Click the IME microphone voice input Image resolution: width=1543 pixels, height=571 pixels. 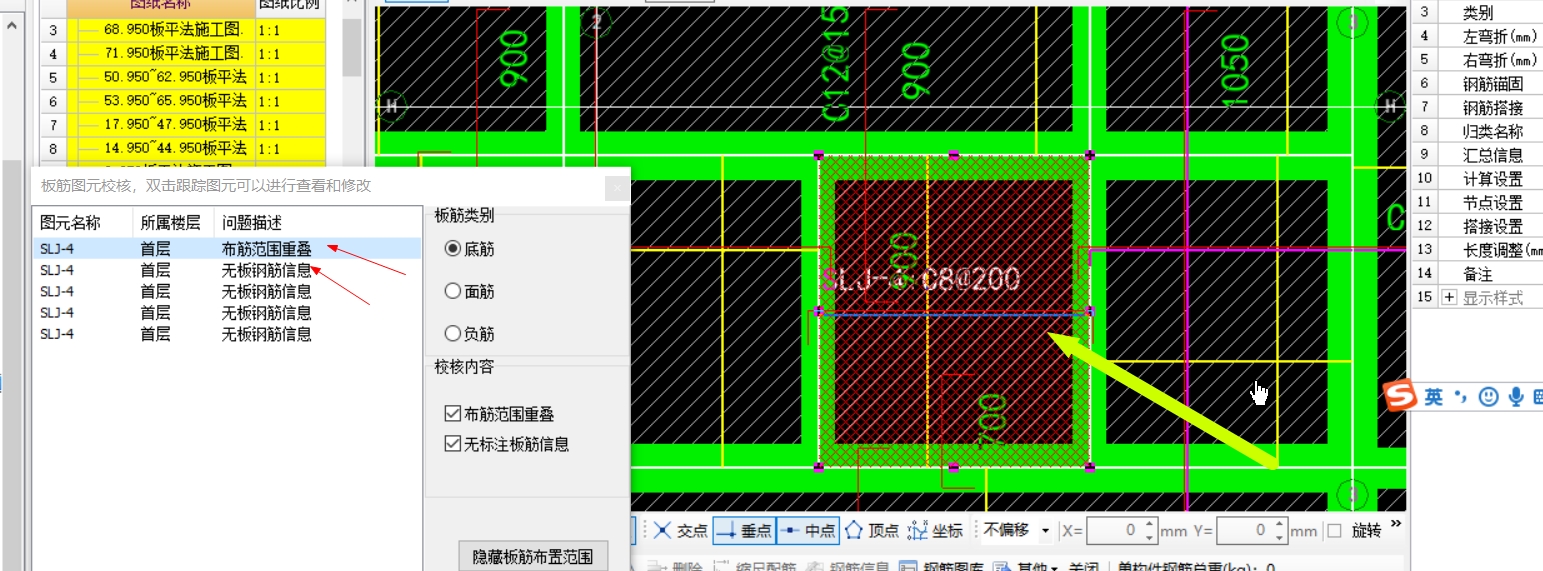(1516, 397)
